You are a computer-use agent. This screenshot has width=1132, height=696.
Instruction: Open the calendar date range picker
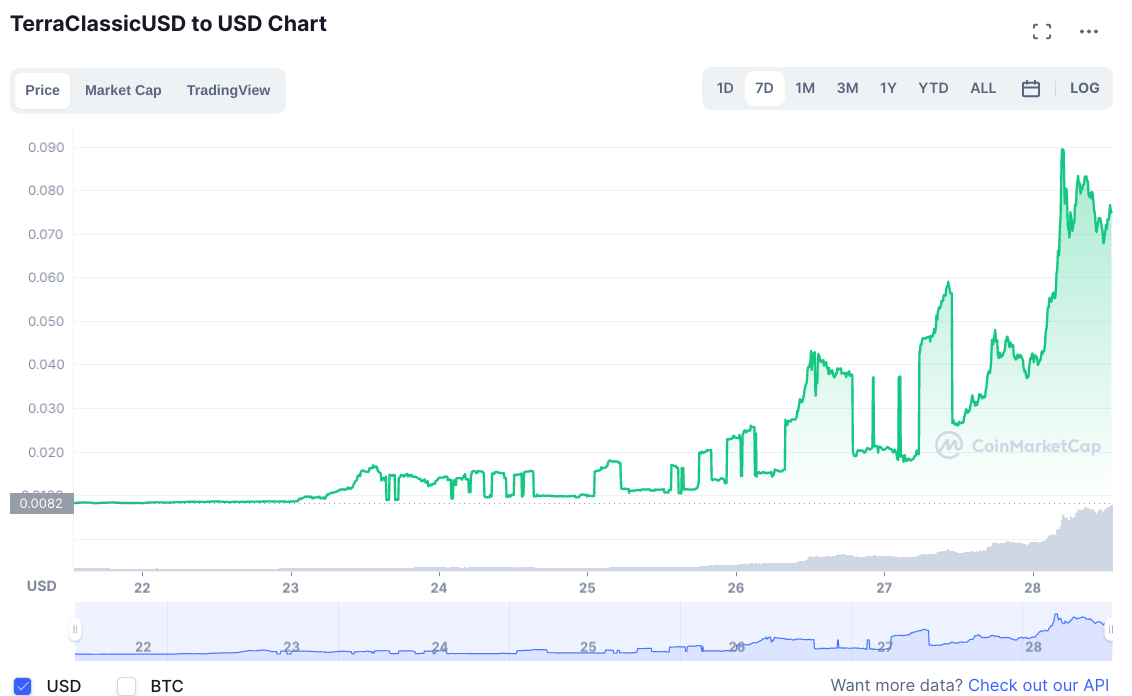[x=1031, y=89]
